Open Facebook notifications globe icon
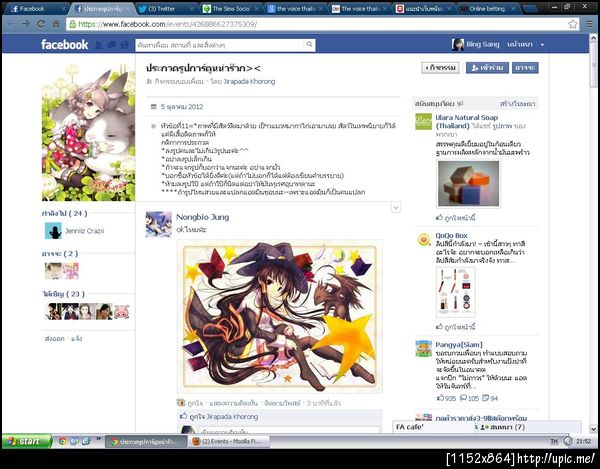The width and height of the screenshot is (600, 469). coord(124,45)
